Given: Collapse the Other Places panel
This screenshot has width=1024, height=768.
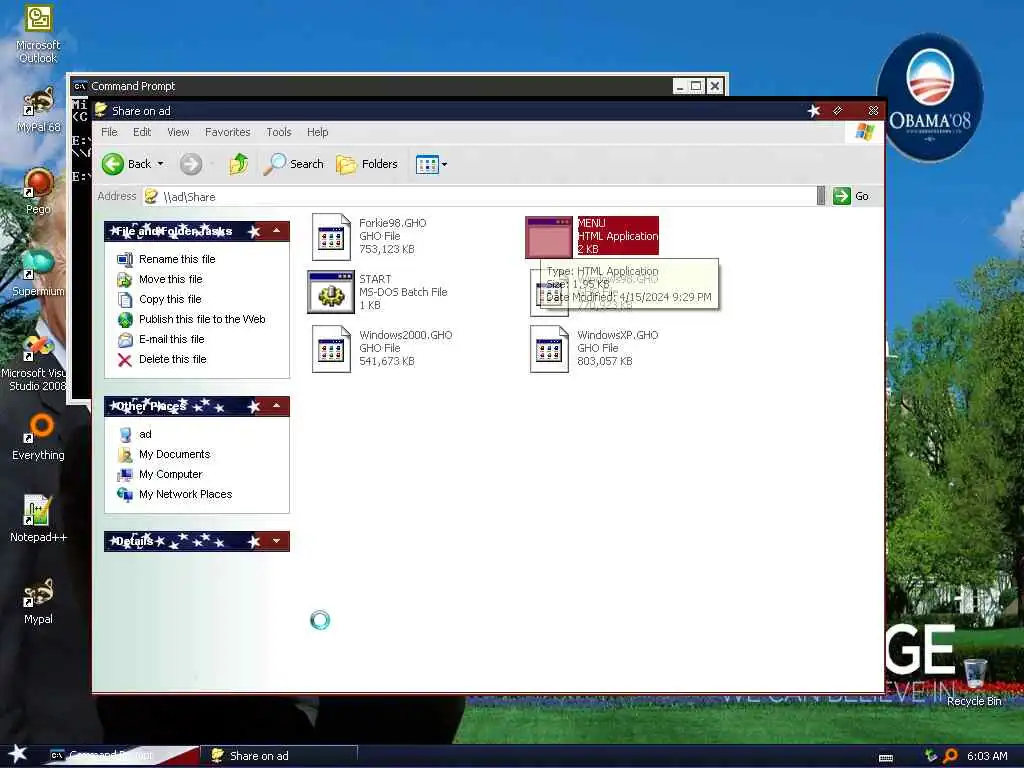Looking at the screenshot, I should tap(277, 406).
